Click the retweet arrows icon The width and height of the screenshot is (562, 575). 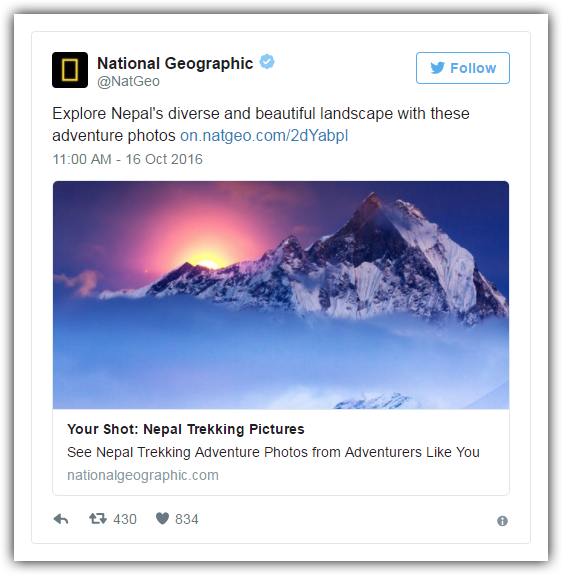[x=98, y=519]
